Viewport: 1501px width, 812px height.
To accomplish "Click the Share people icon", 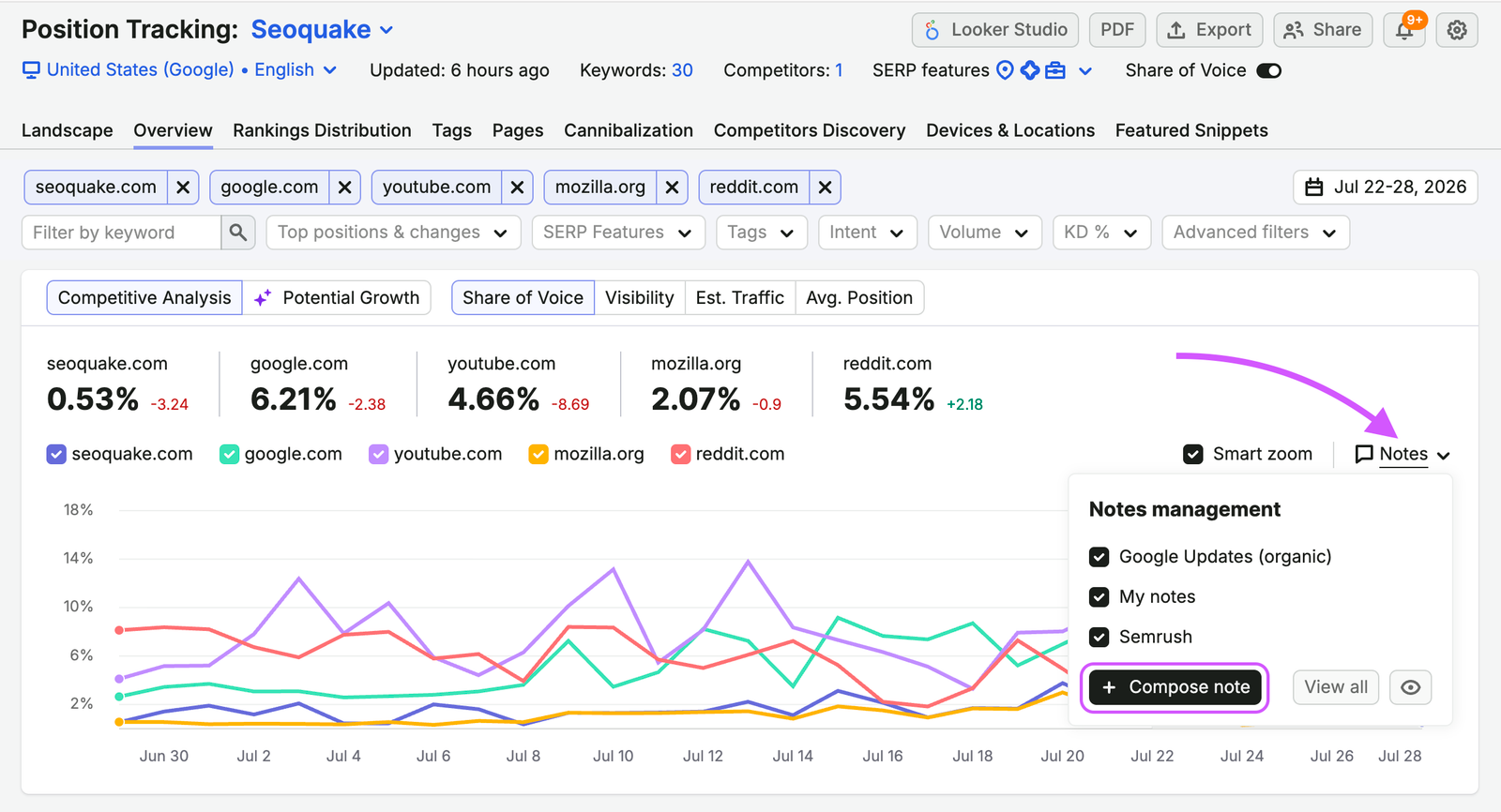I will [x=1294, y=30].
